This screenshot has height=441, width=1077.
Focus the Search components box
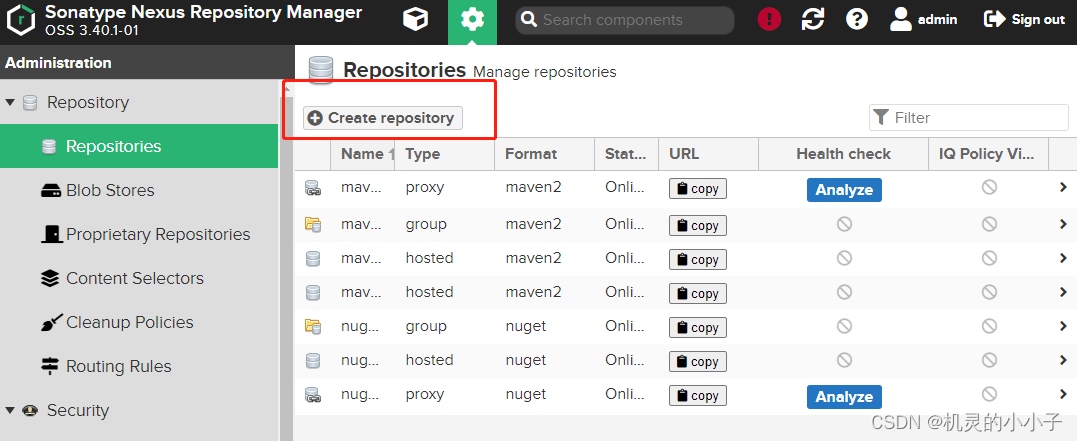[624, 20]
